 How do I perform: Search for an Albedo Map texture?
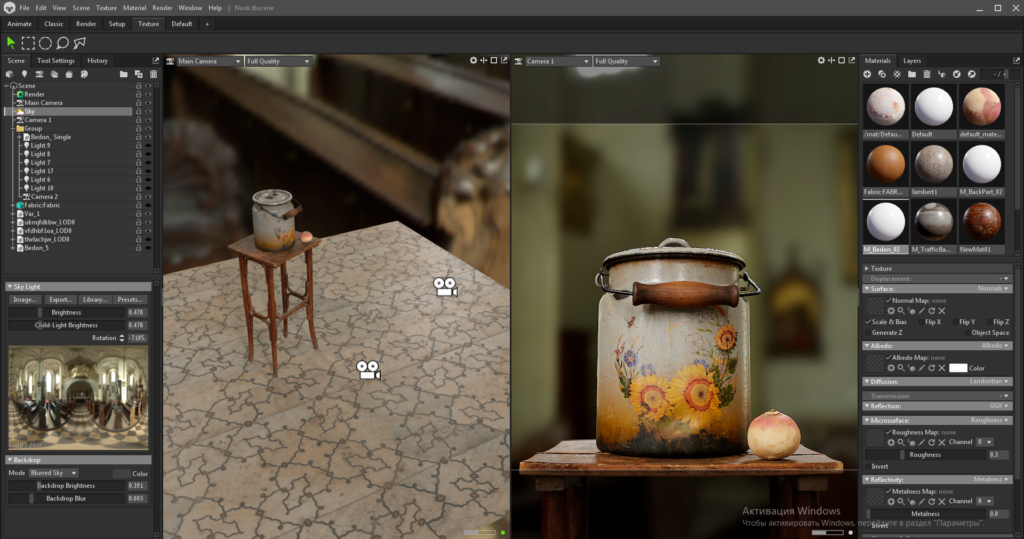(x=901, y=368)
